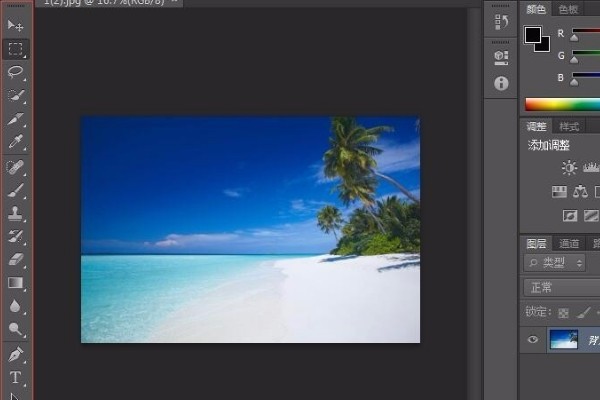
Task: Toggle lock image pixels brush icon
Action: pos(583,313)
